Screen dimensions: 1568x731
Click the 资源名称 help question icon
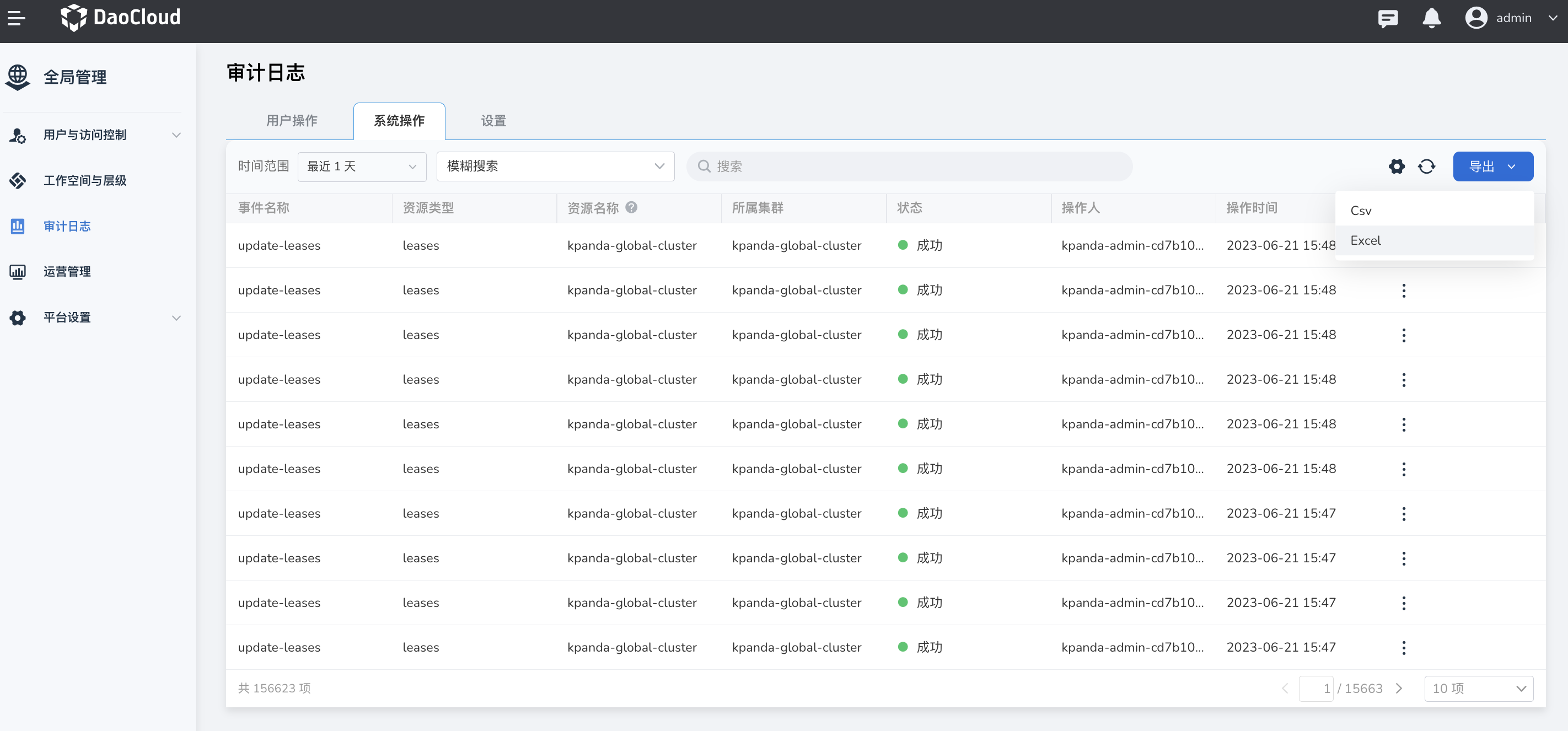click(x=631, y=207)
